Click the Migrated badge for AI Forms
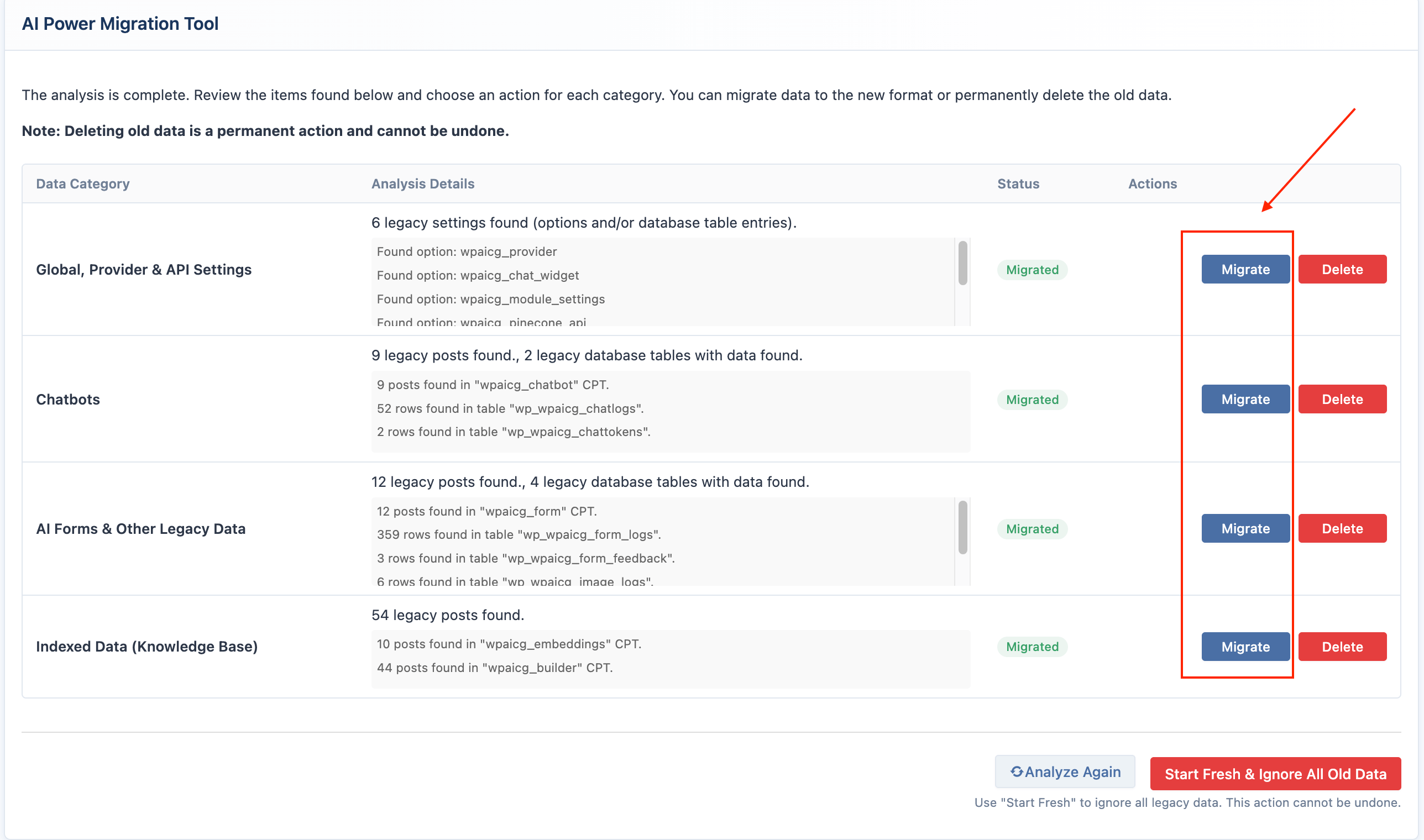Image resolution: width=1424 pixels, height=840 pixels. point(1032,529)
